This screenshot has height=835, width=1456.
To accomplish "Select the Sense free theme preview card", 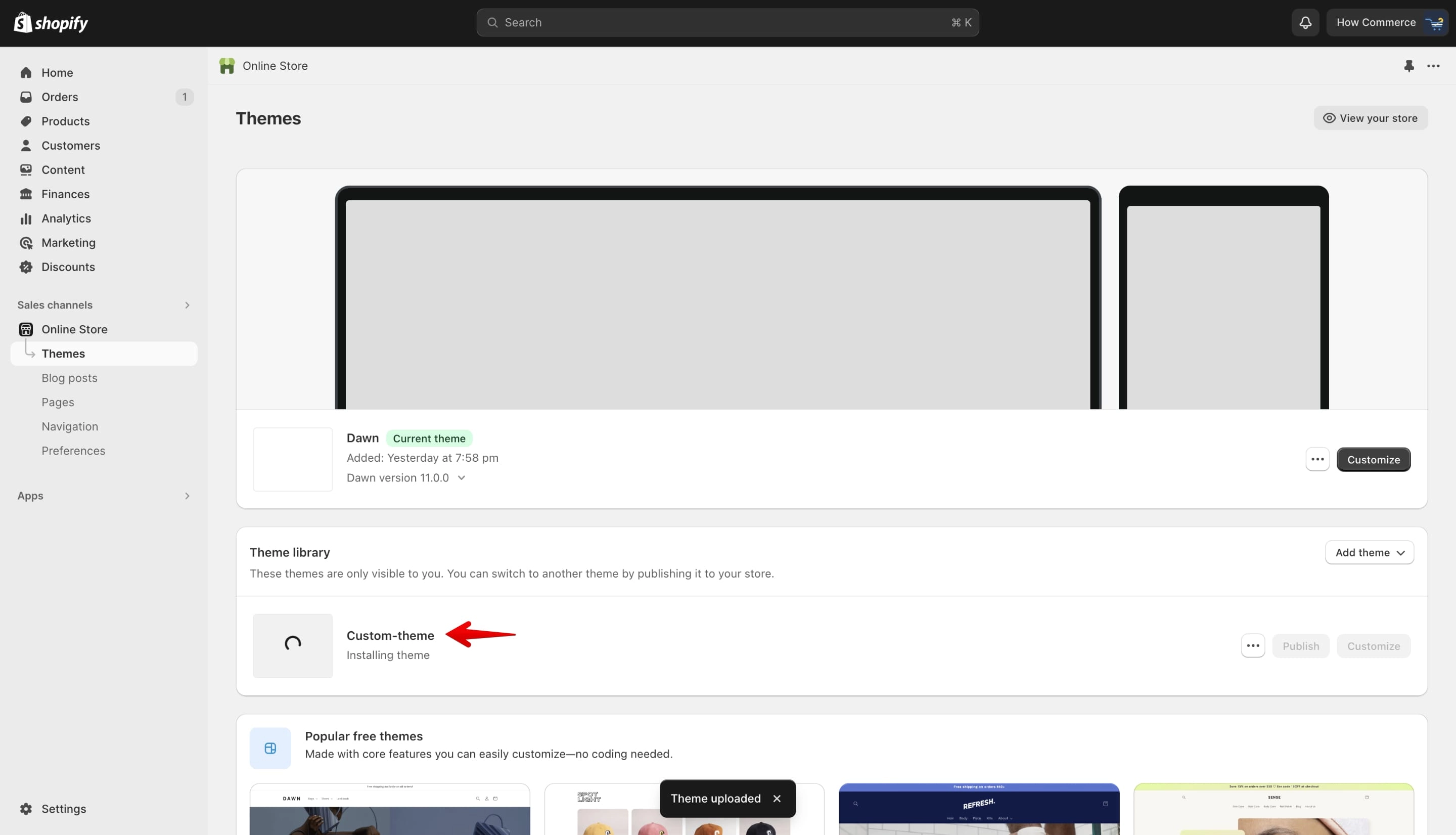I will [1273, 809].
